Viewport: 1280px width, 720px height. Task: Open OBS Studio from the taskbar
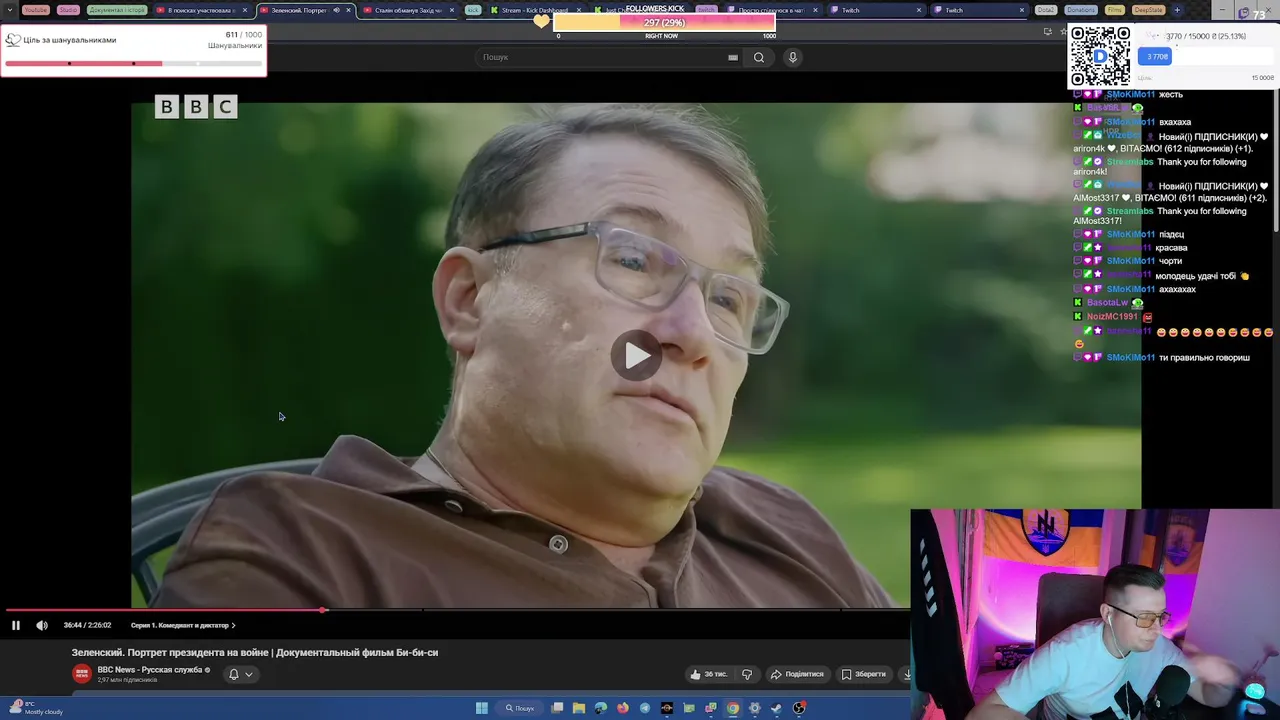point(799,708)
